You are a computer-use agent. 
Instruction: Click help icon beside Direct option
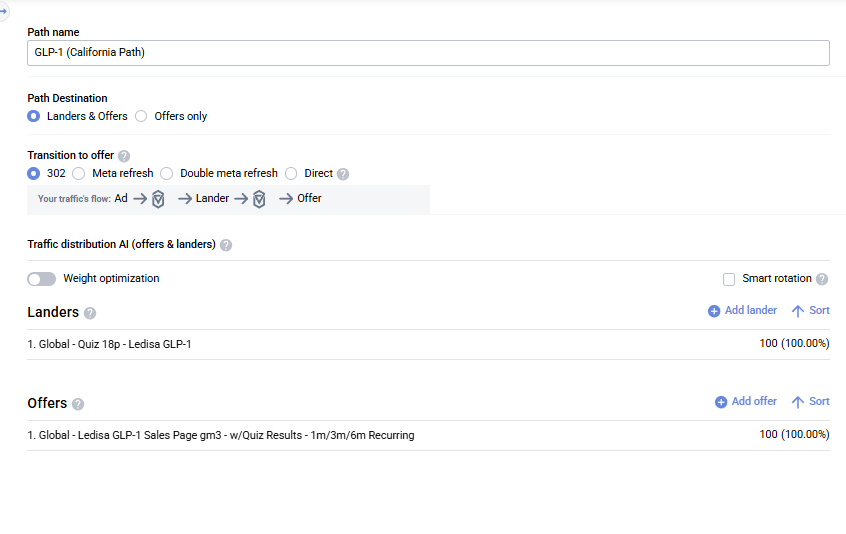[343, 174]
